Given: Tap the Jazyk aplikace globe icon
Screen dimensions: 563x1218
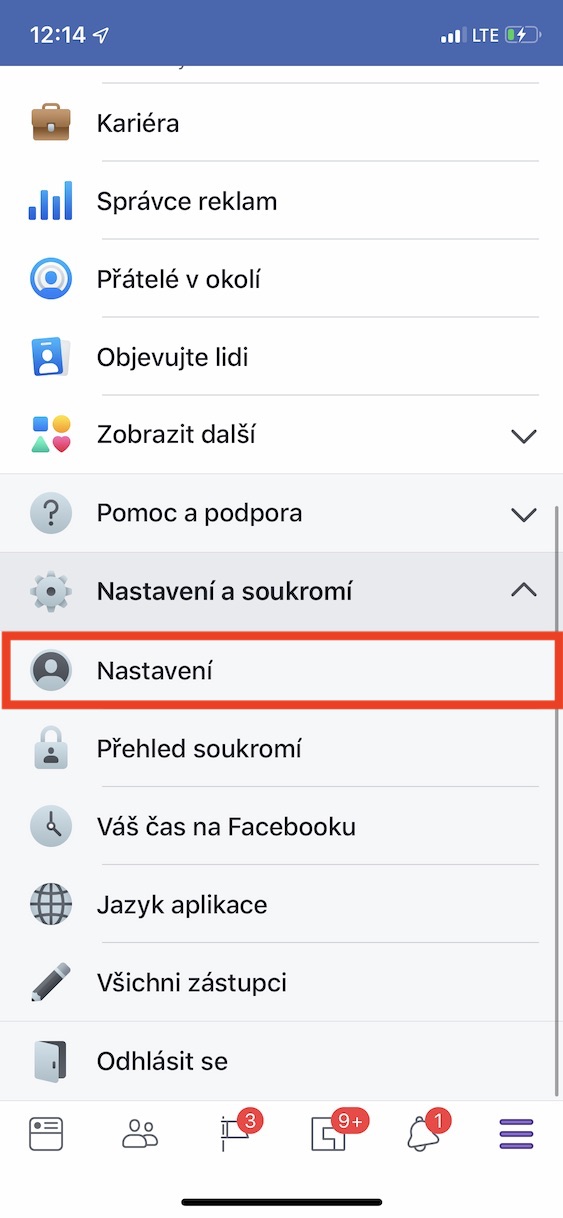Looking at the screenshot, I should (x=50, y=905).
